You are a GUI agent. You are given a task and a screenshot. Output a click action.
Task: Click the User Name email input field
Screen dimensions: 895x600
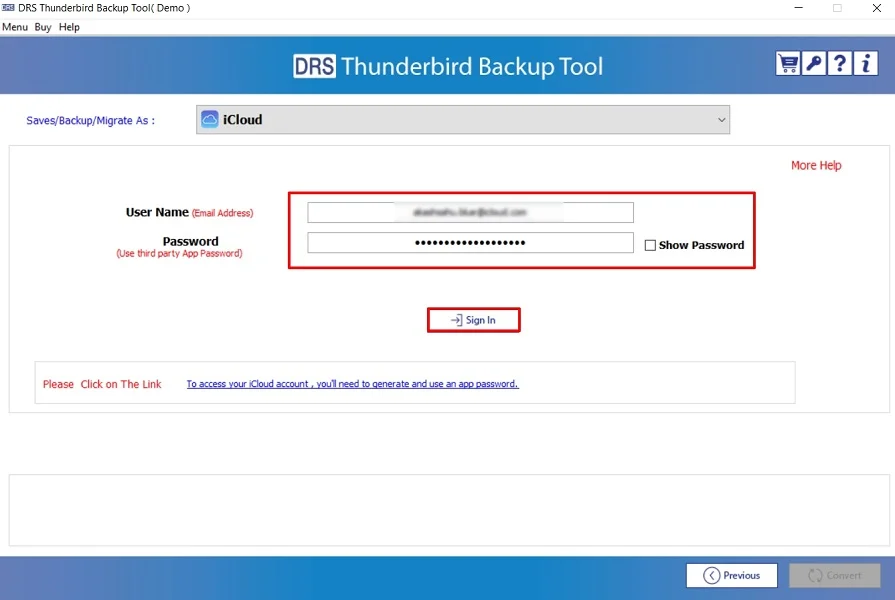471,211
